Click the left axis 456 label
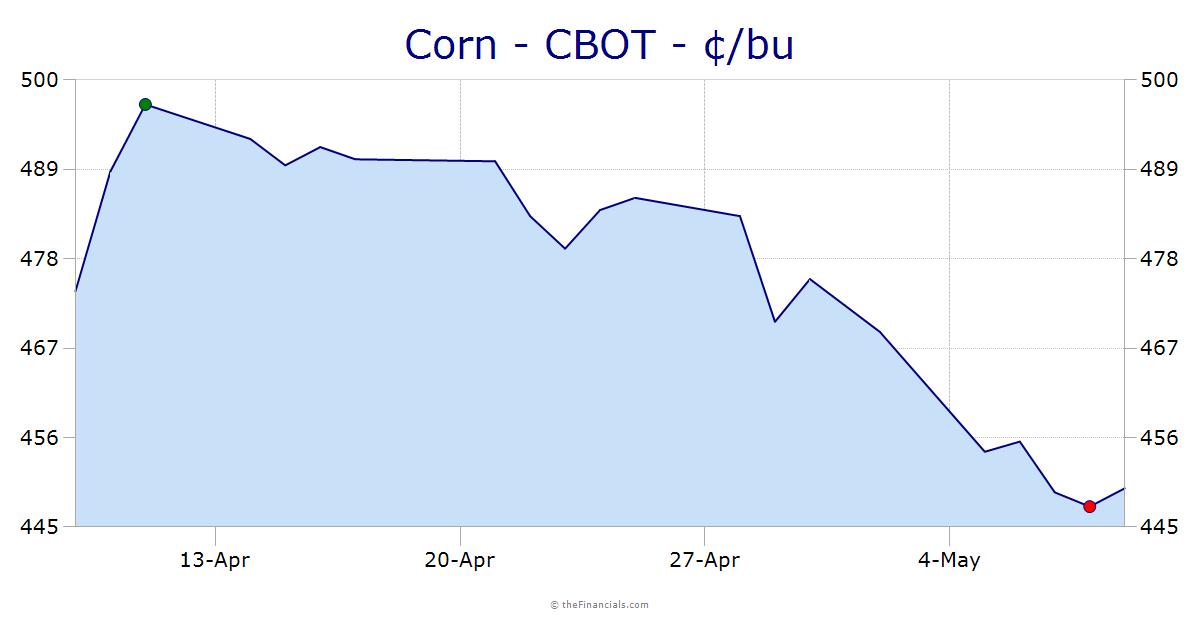 (x=41, y=438)
